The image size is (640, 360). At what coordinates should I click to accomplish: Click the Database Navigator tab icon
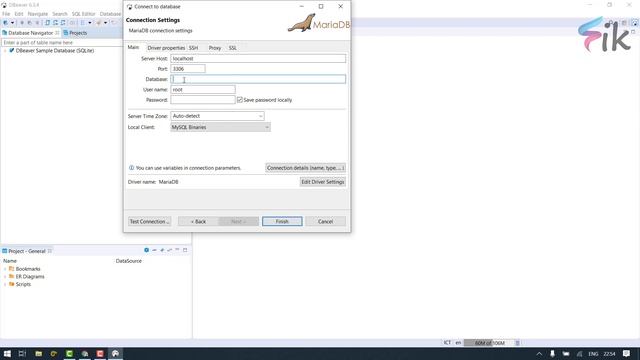click(5, 33)
